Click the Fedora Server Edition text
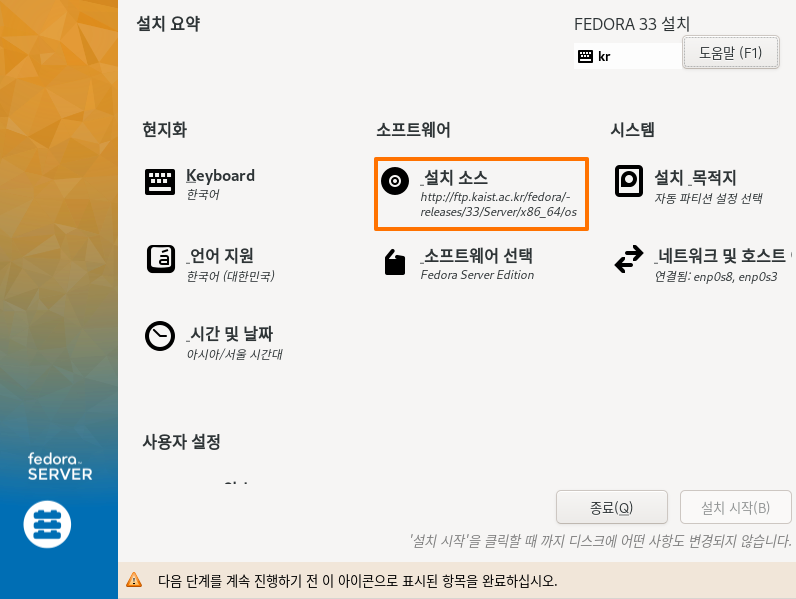 (477, 275)
